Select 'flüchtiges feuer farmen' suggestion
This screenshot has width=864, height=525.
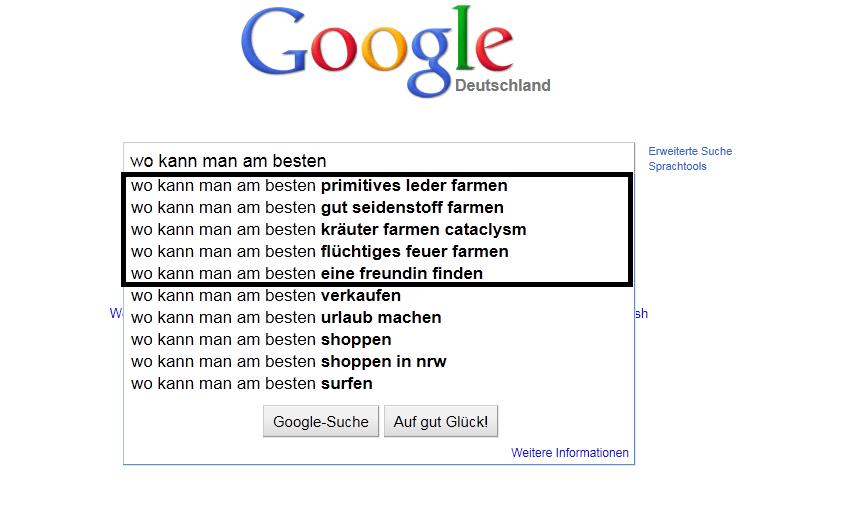(x=319, y=252)
